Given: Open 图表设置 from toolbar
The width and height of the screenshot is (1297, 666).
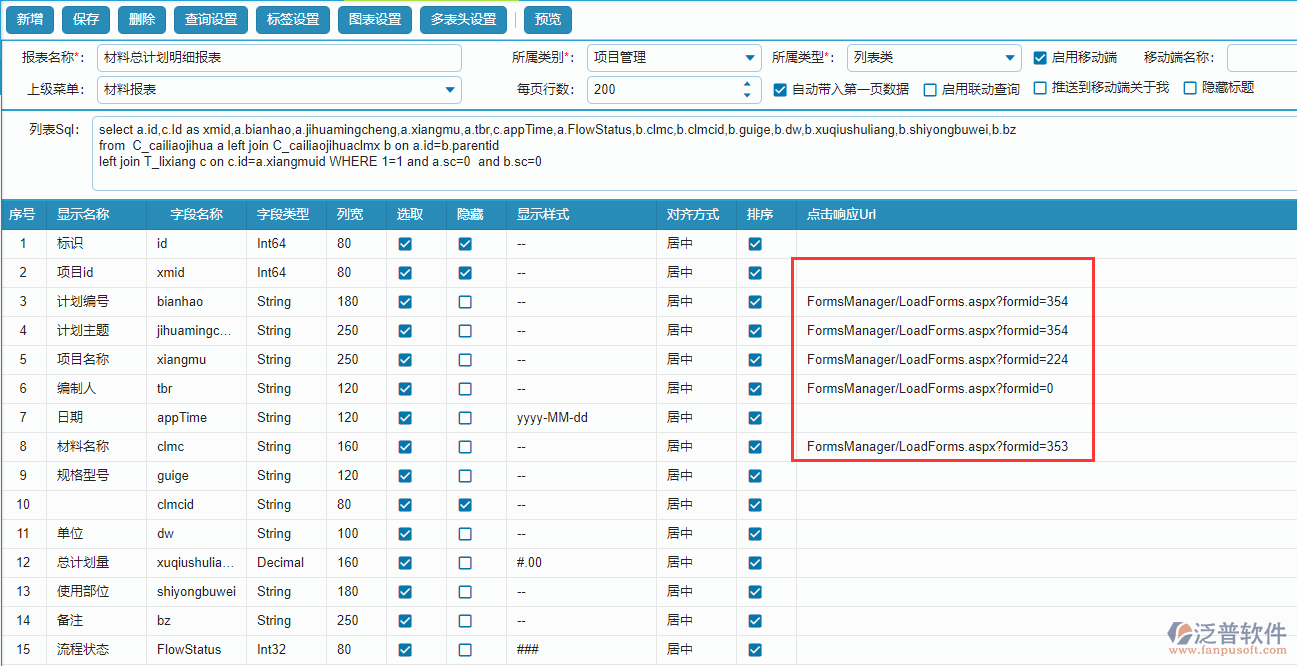Looking at the screenshot, I should click(375, 19).
